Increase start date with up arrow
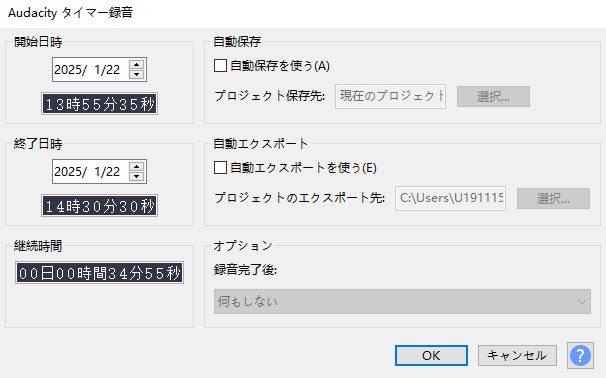Screen dimensions: 606x378 pyautogui.click(x=136, y=65)
